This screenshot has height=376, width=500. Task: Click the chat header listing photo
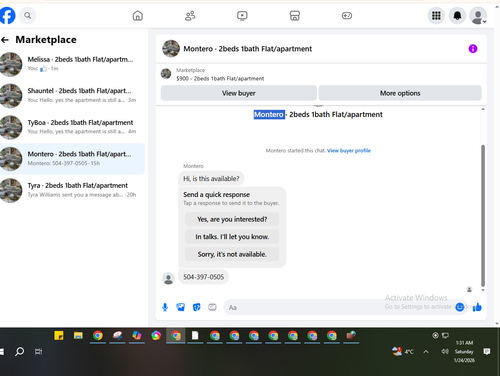[171, 49]
